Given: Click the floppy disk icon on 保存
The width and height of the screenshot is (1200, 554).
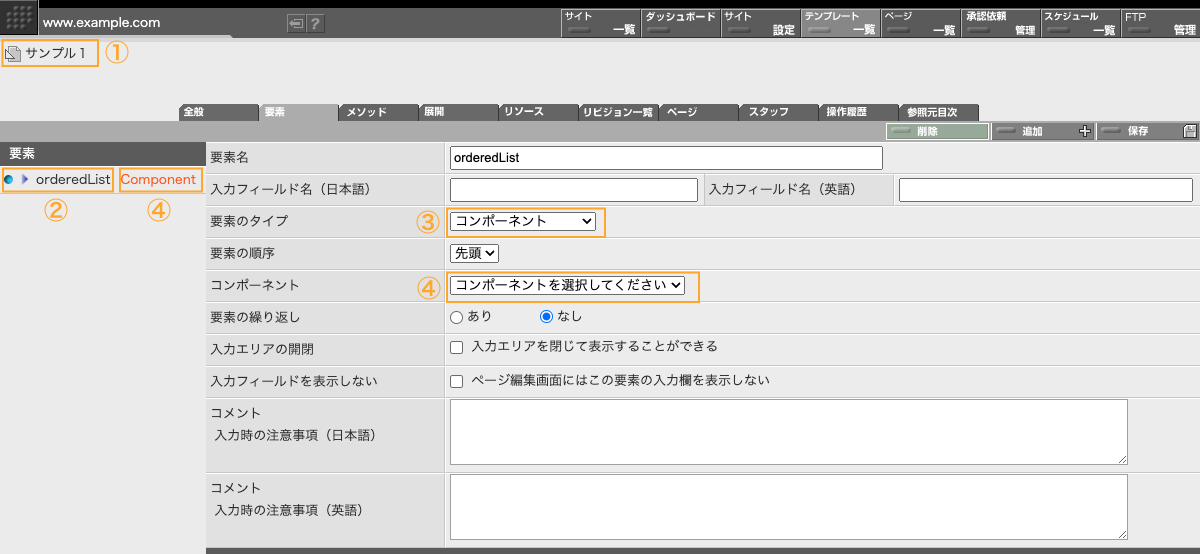Looking at the screenshot, I should click(1189, 131).
